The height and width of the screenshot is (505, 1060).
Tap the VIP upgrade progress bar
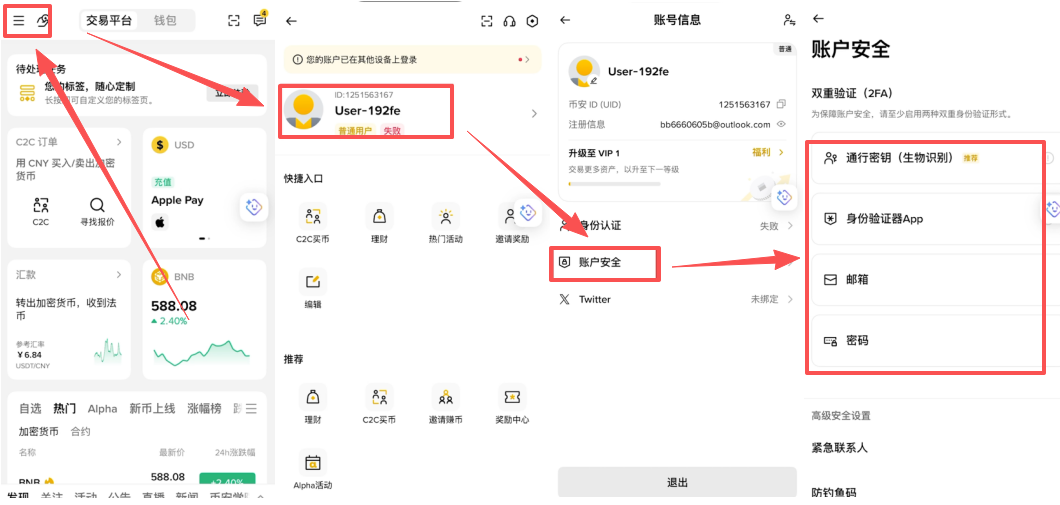(615, 184)
